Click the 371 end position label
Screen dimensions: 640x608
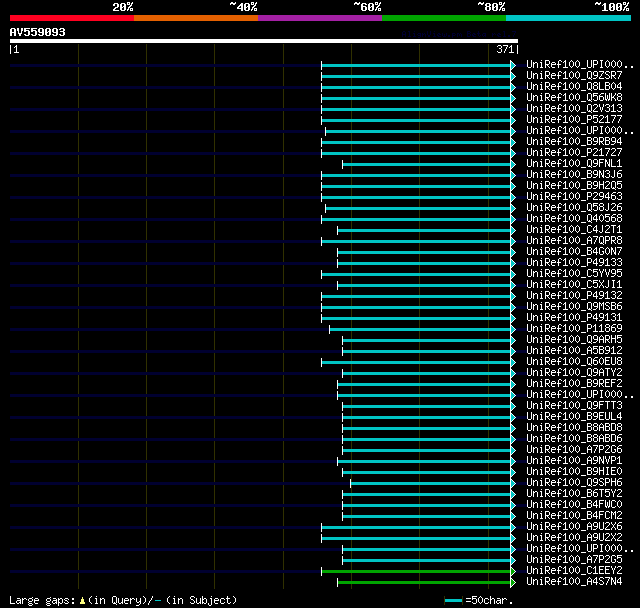[x=505, y=49]
